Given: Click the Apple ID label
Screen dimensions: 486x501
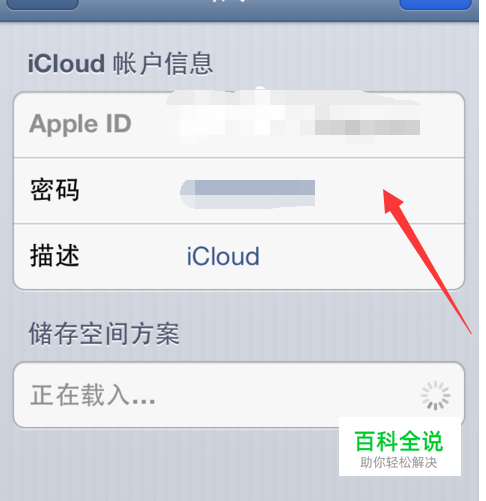Looking at the screenshot, I should pos(80,124).
